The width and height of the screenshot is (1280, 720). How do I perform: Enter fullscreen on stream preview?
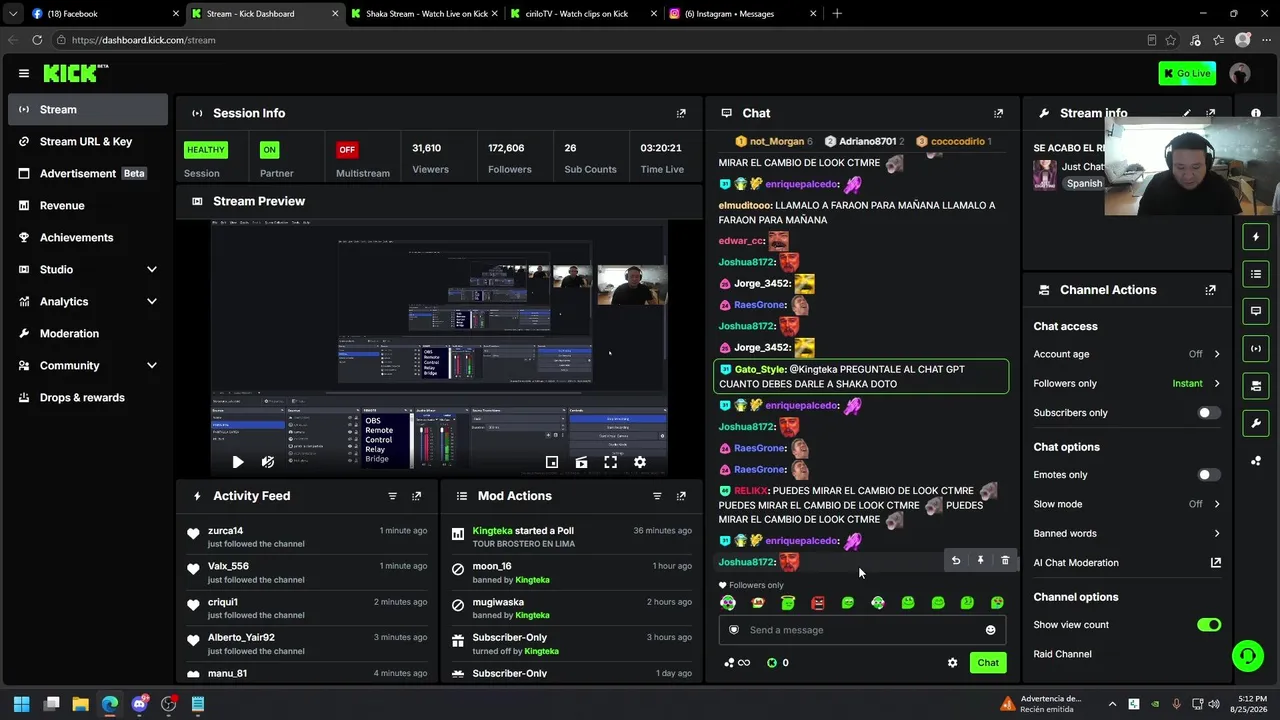pyautogui.click(x=610, y=462)
